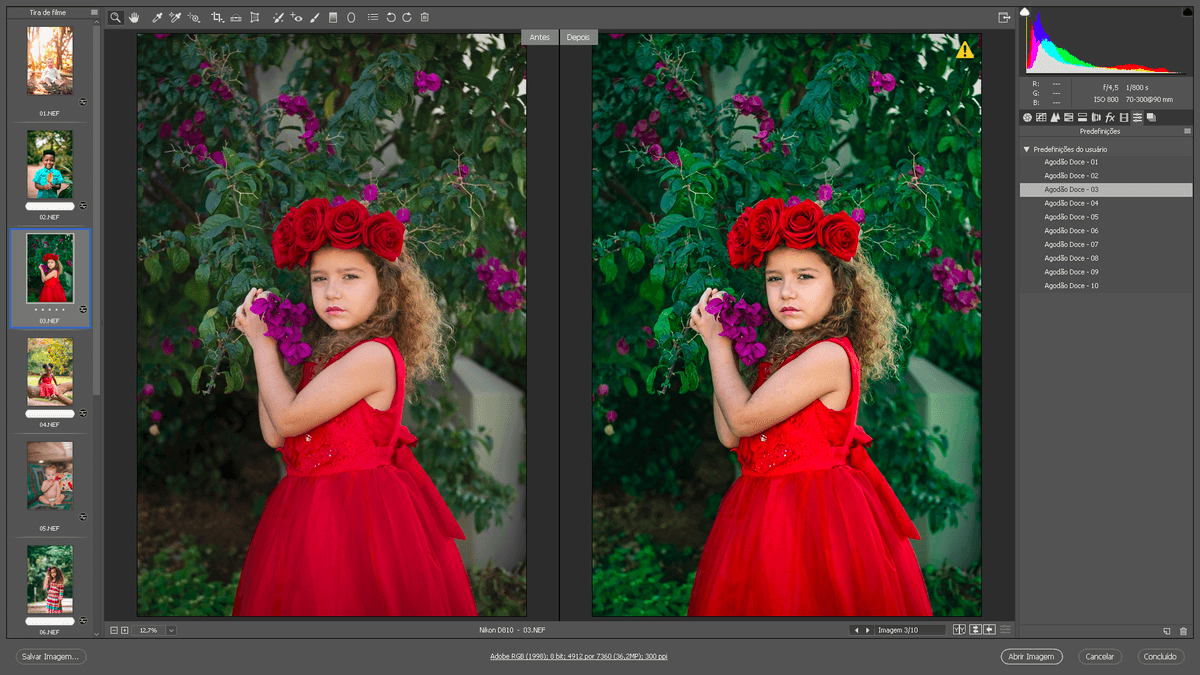Open the Tone Curve panel tab
The image size is (1200, 675).
1041,118
